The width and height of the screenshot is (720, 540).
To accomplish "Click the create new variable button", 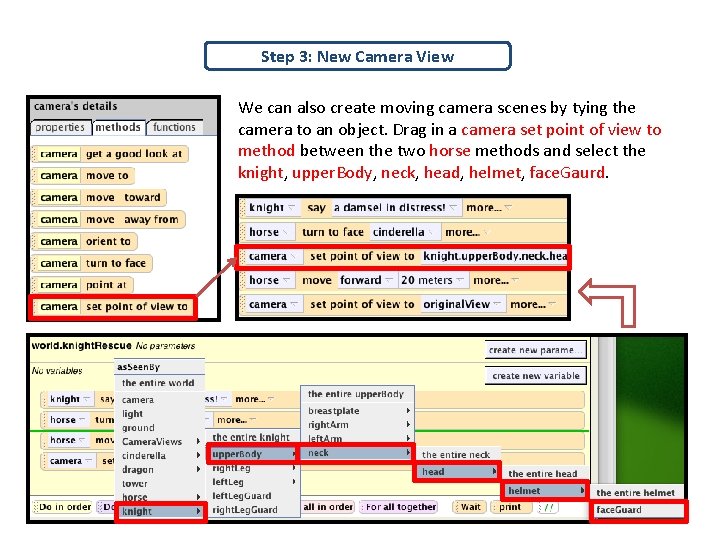I will coord(535,376).
